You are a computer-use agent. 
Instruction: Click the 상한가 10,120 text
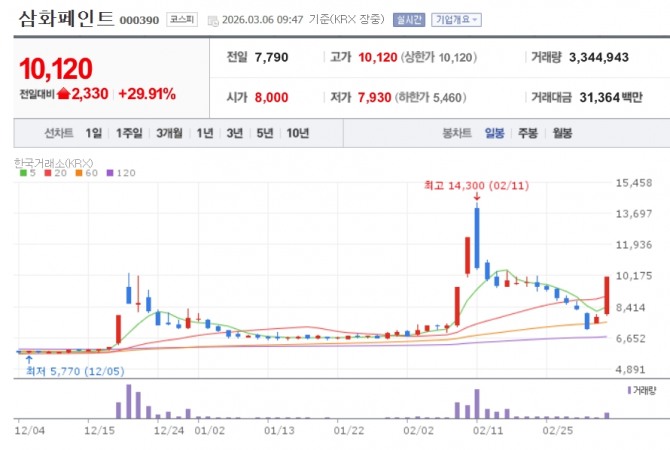tap(439, 57)
